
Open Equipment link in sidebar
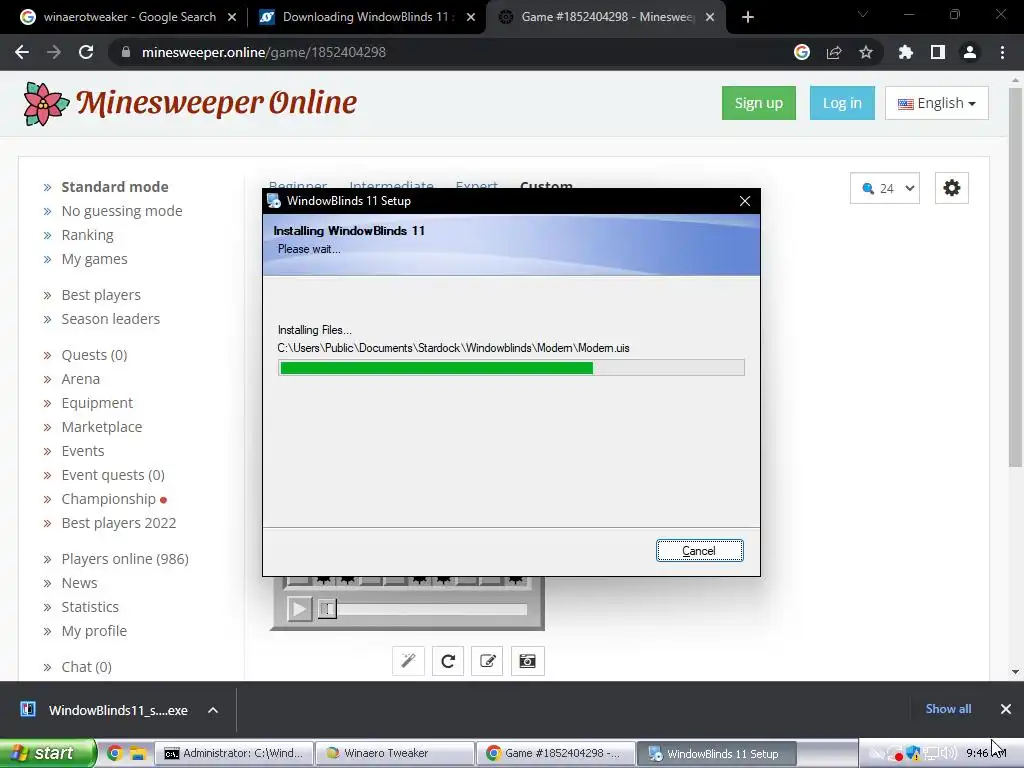click(x=97, y=403)
